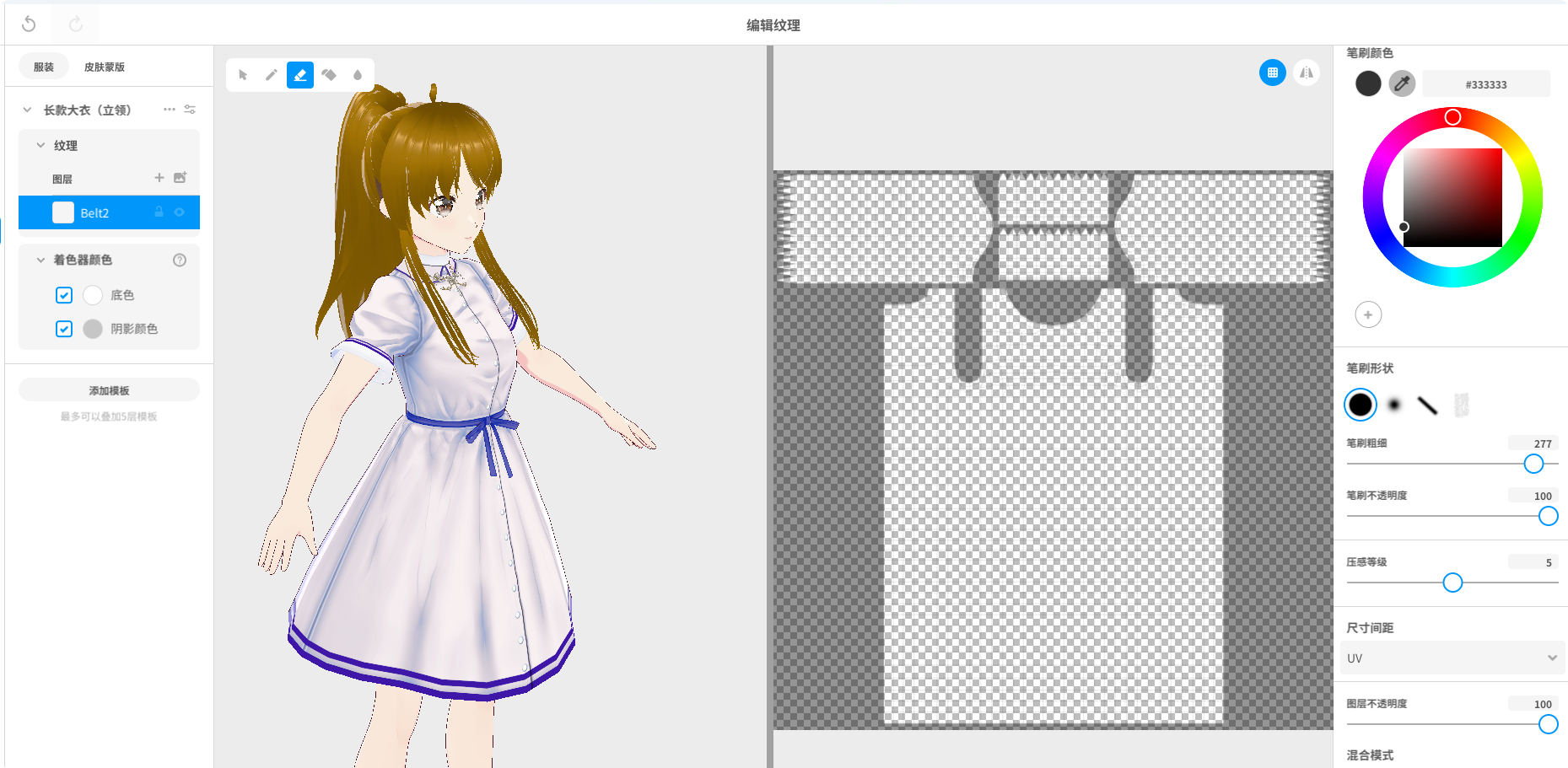Click the 添加模板 button
1568x768 pixels.
(x=109, y=390)
